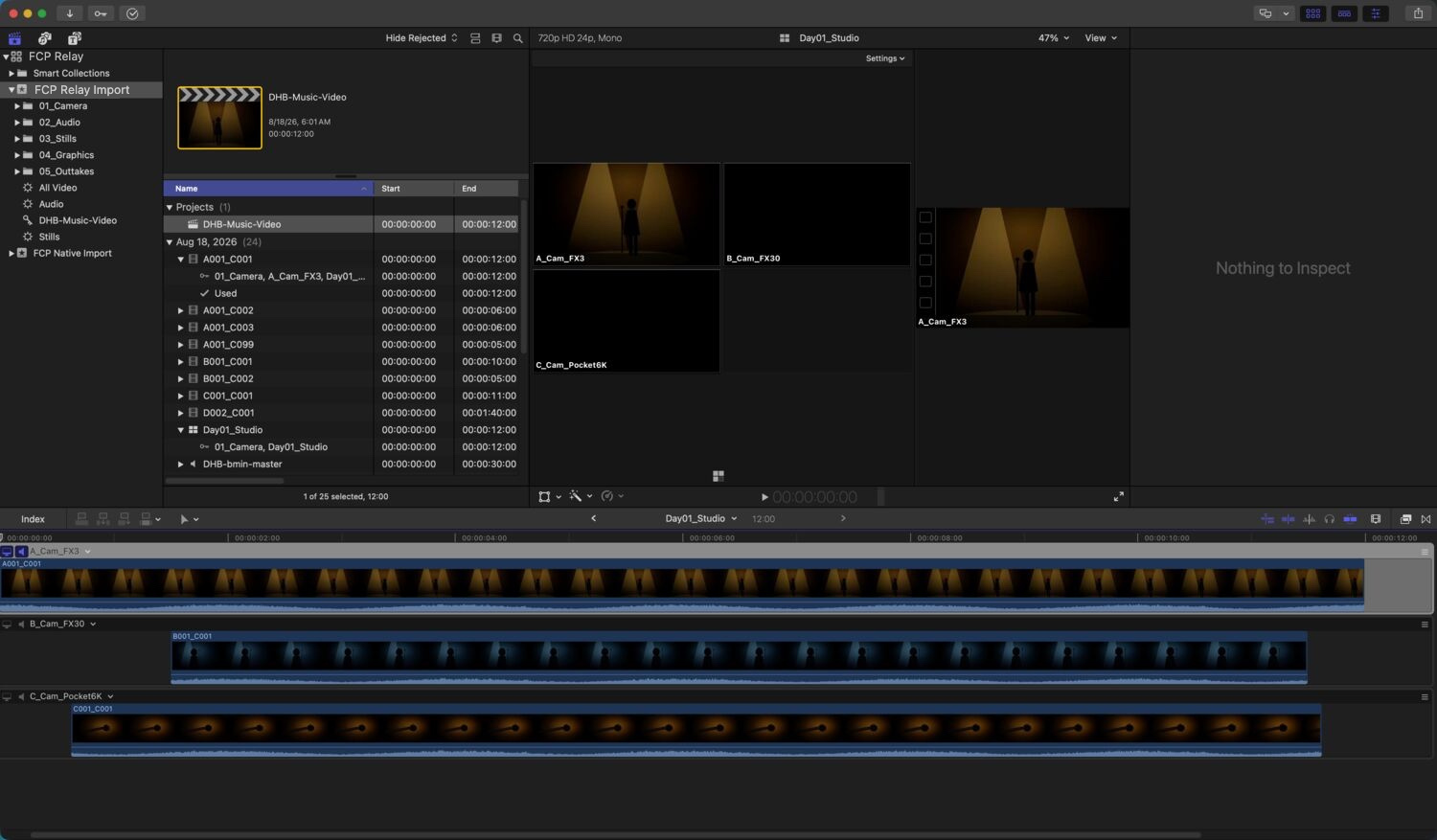This screenshot has height=840, width=1437.
Task: Open the Keyword Editor key icon
Action: point(101,13)
